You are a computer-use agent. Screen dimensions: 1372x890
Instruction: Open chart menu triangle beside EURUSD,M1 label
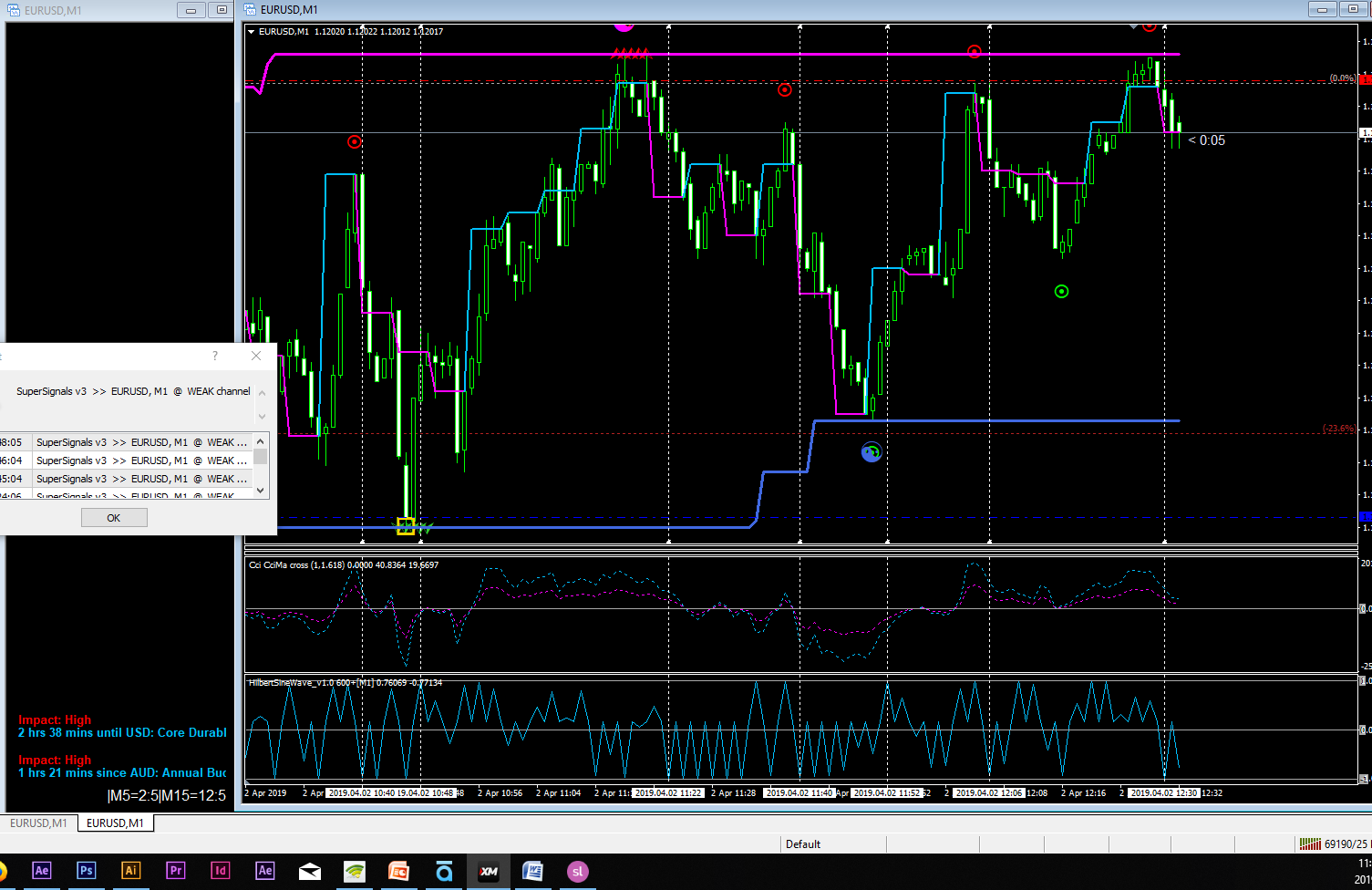[x=252, y=32]
